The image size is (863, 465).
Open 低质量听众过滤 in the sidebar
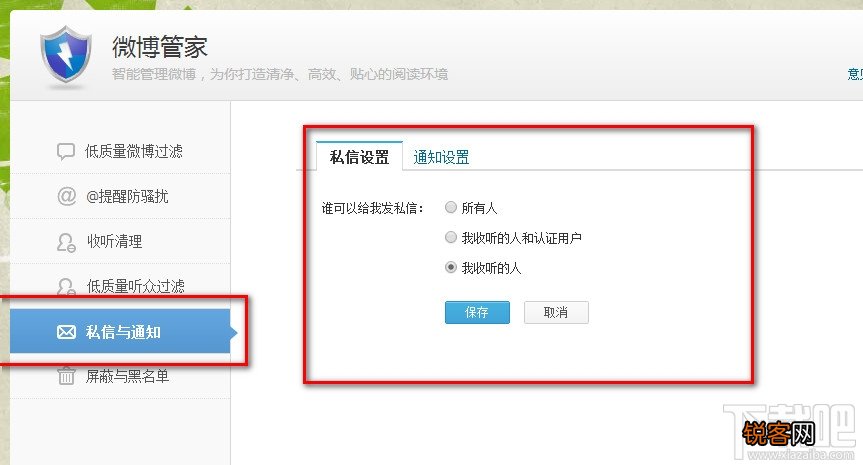[120, 286]
